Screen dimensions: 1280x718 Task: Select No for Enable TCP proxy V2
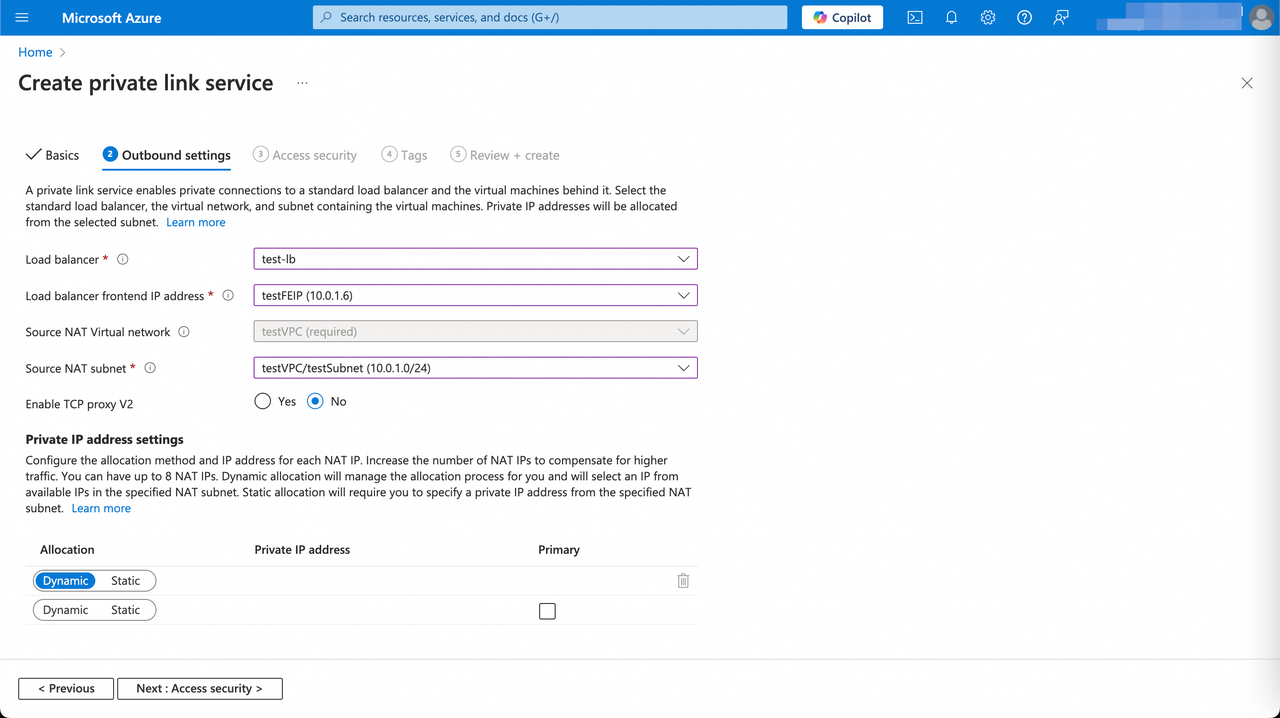313,401
